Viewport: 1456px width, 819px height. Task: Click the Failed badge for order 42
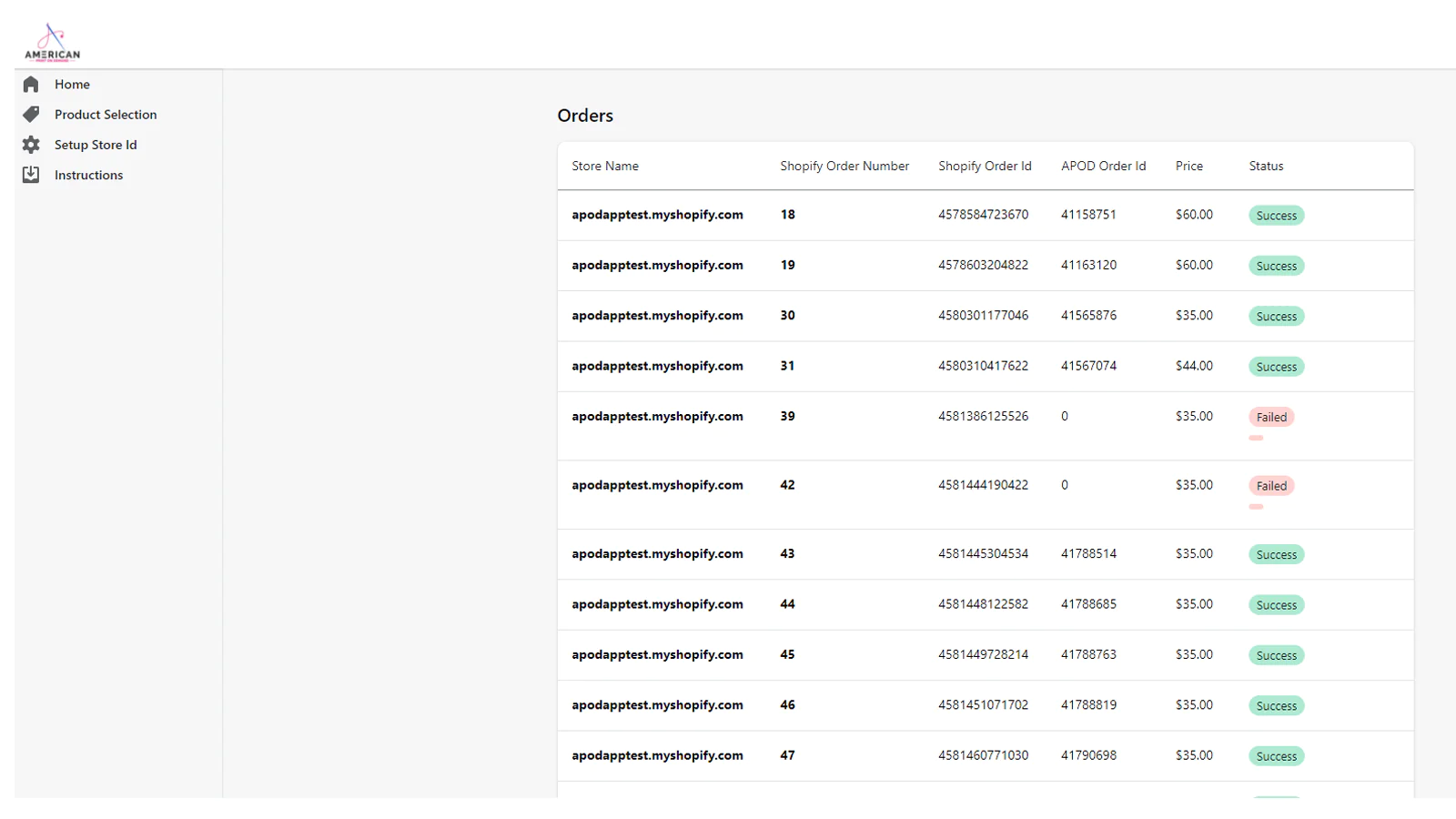point(1271,486)
